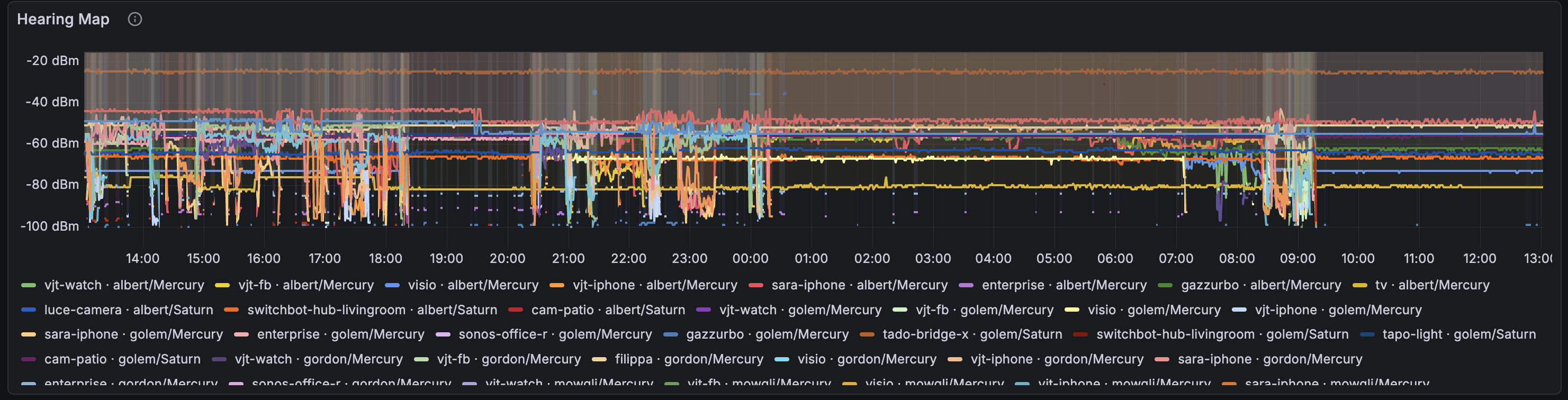Click the info icon beside Hearing Map
This screenshot has width=1568, height=400.
click(x=134, y=20)
